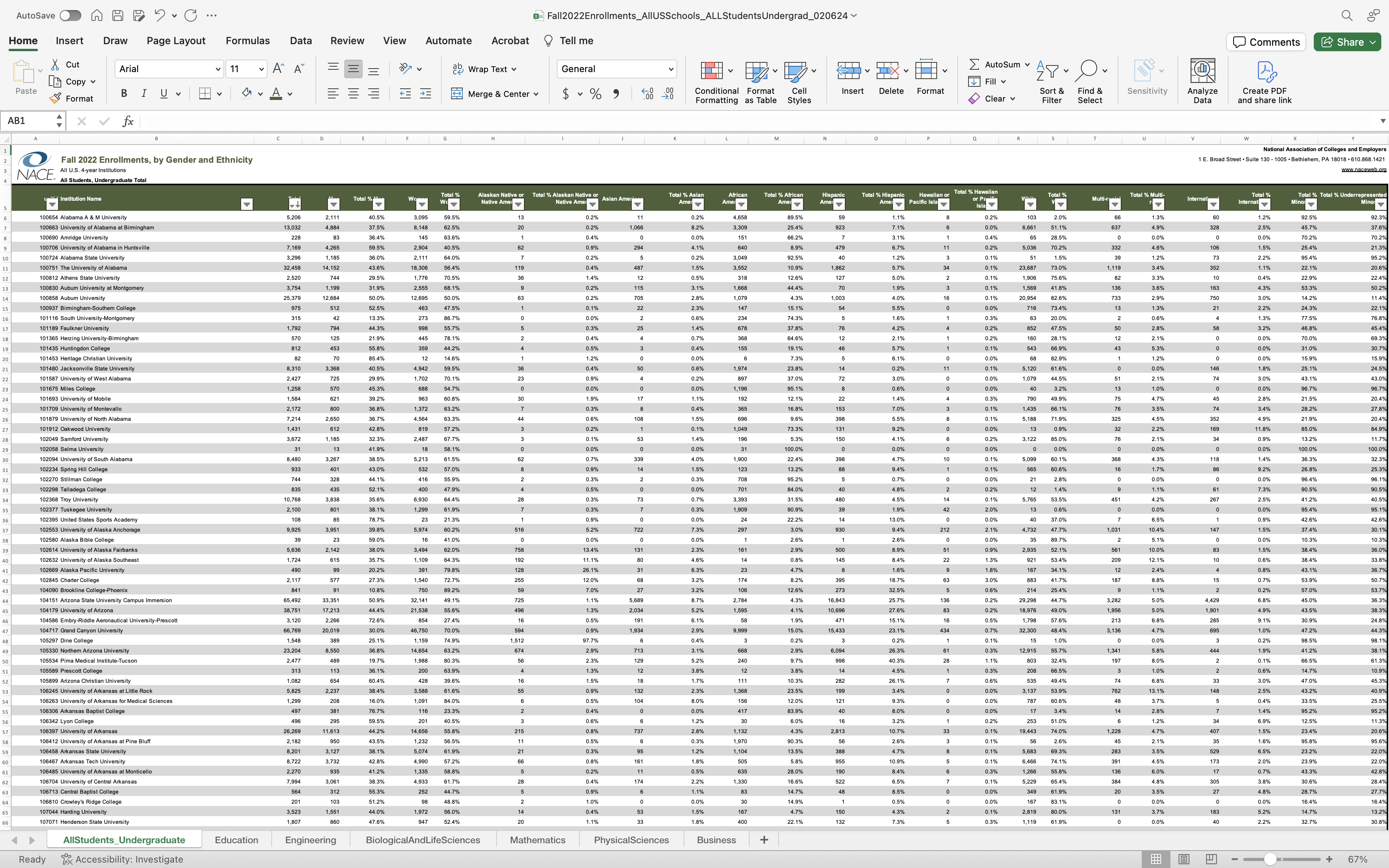Select middle vertical align button

pos(353,69)
